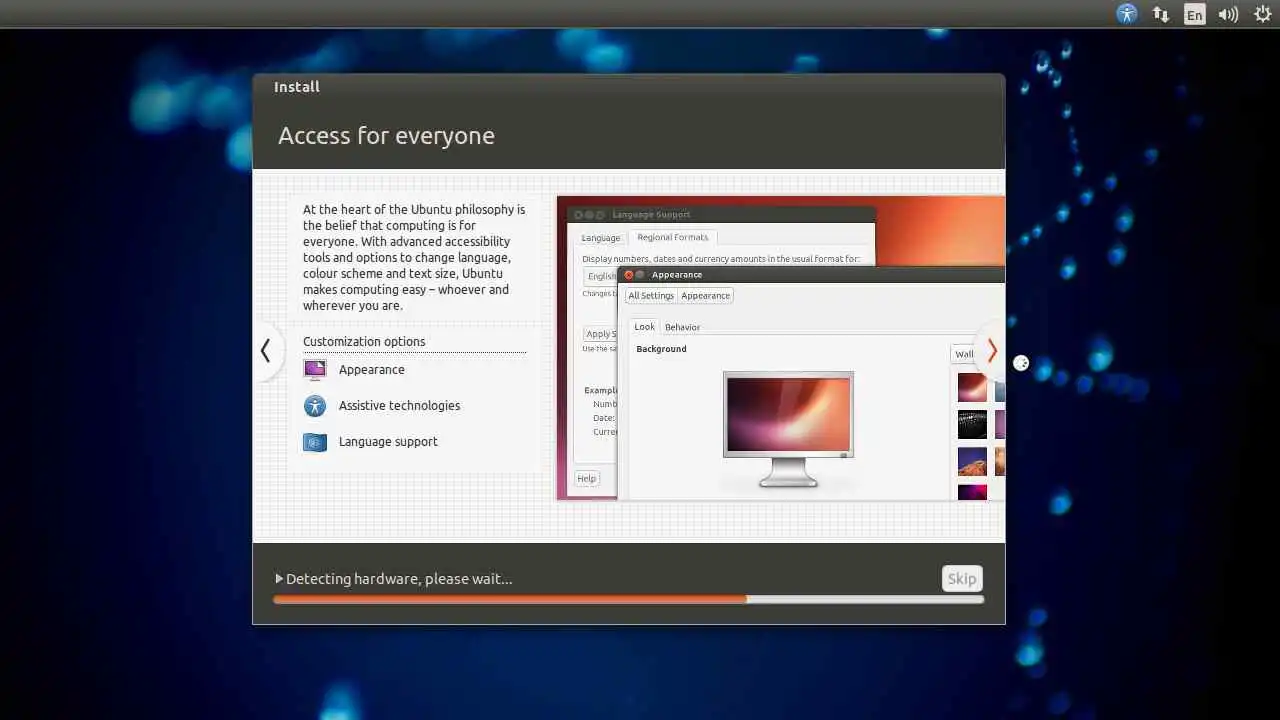Go to the previous slide arrow
1280x720 pixels.
tap(266, 351)
